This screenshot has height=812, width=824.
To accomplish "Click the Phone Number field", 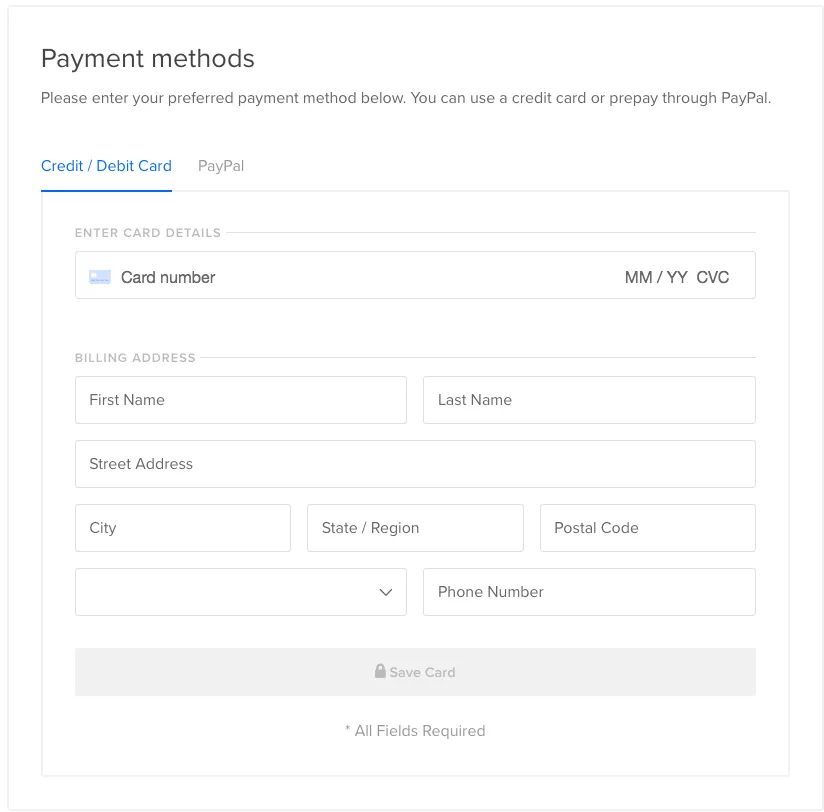I will (x=589, y=592).
